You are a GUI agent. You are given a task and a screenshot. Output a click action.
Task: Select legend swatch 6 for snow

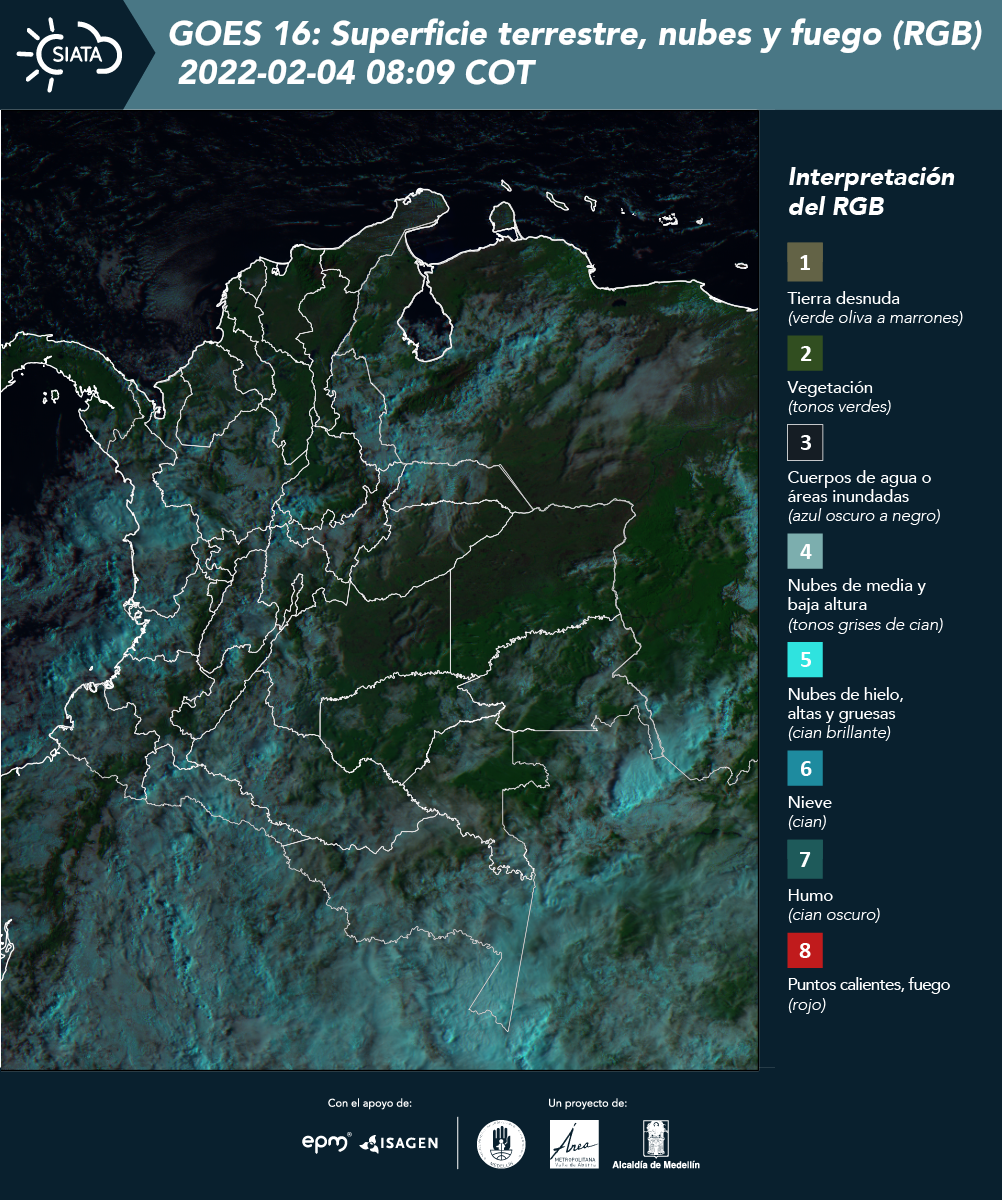(805, 768)
